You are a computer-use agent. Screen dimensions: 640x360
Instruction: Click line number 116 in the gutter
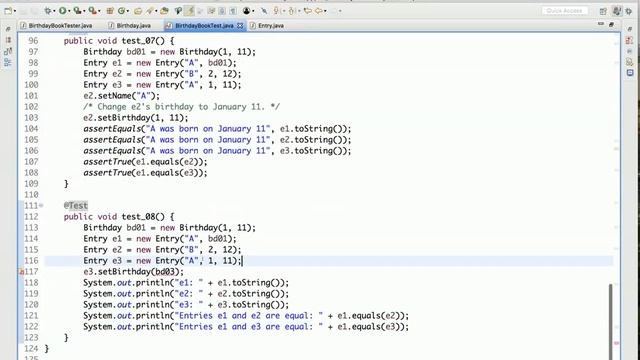(x=31, y=260)
